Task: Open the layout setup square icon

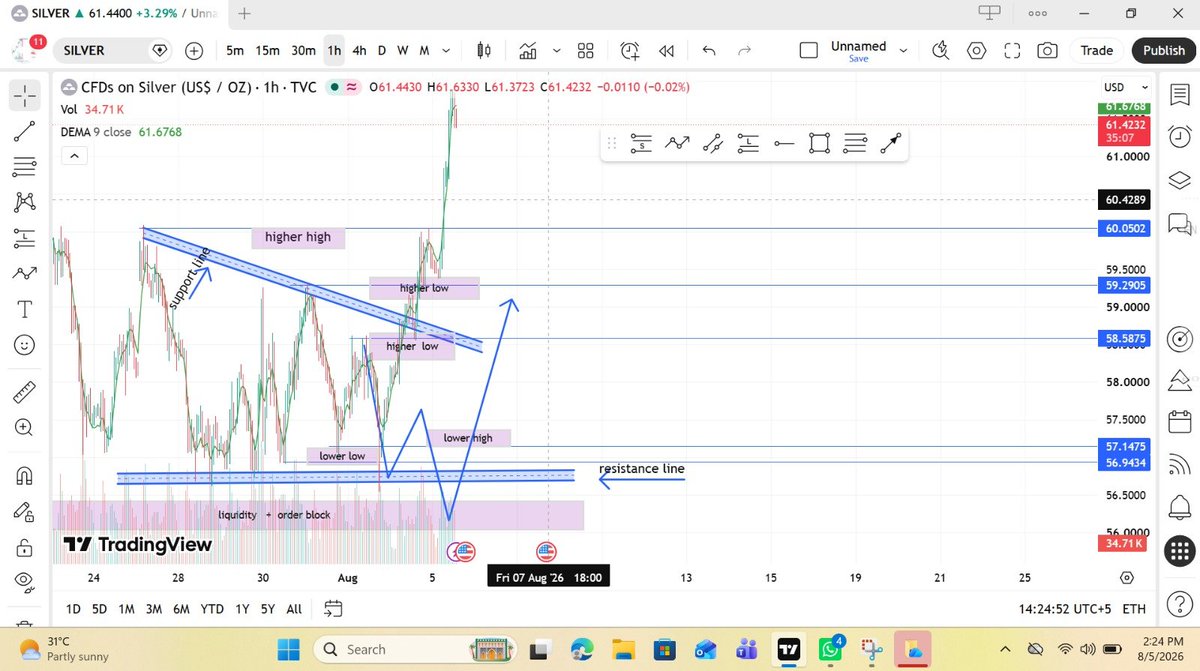Action: [809, 50]
